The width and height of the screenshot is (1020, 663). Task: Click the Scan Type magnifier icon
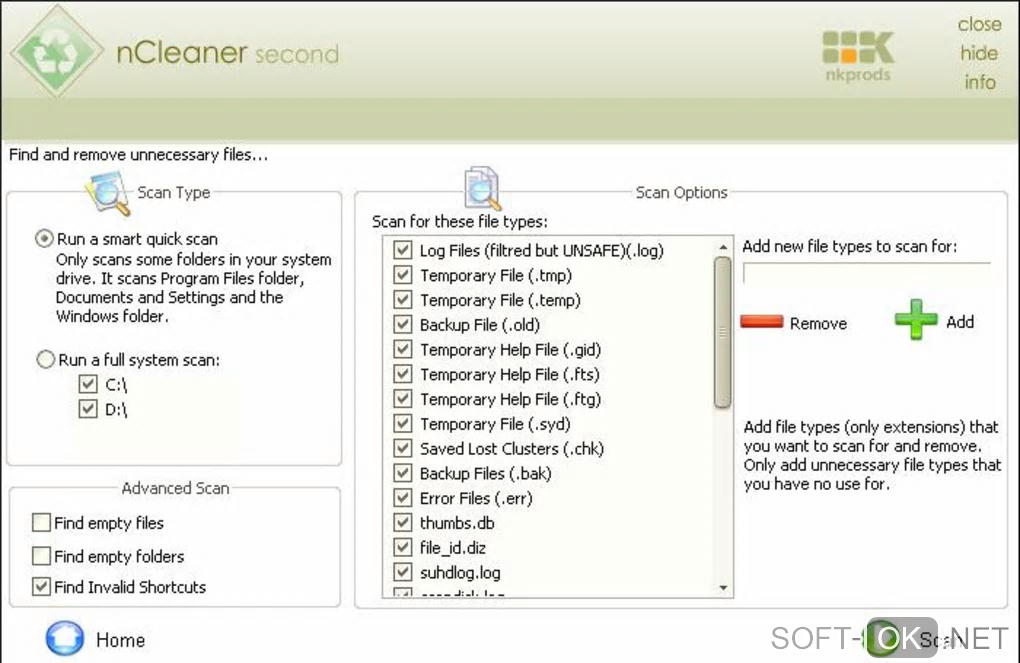coord(108,193)
